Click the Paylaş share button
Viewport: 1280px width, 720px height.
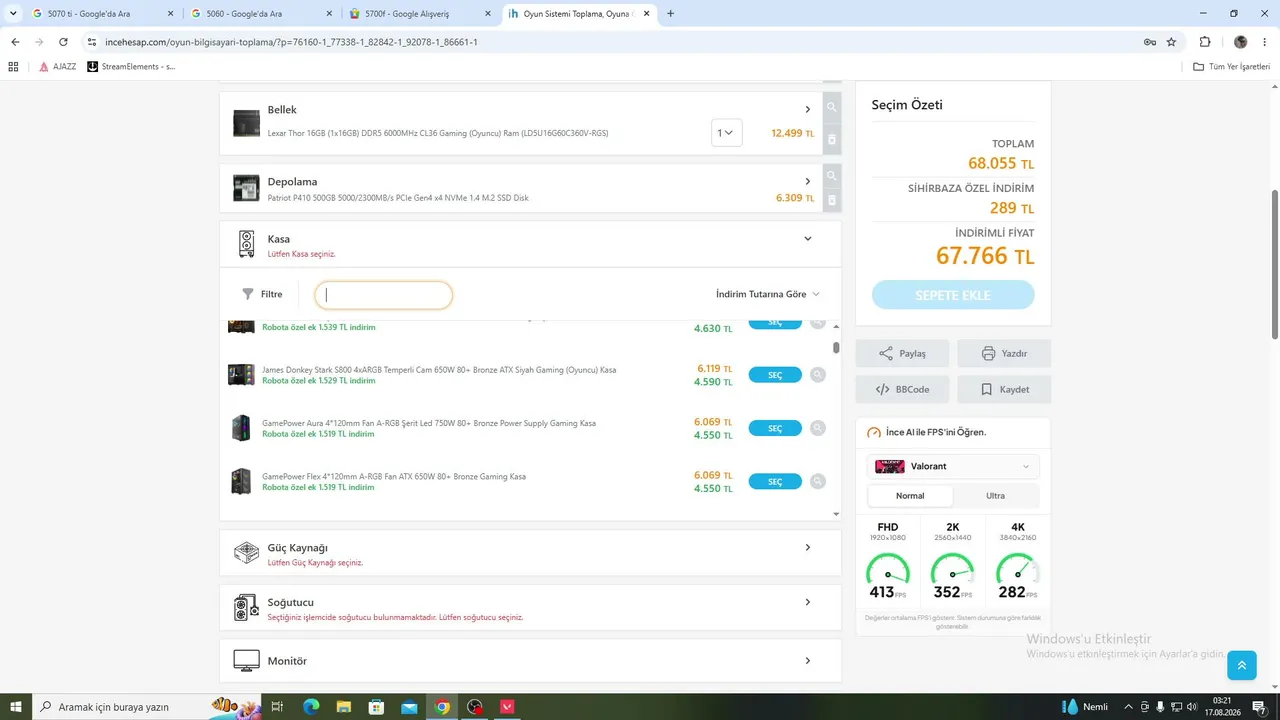tap(902, 353)
